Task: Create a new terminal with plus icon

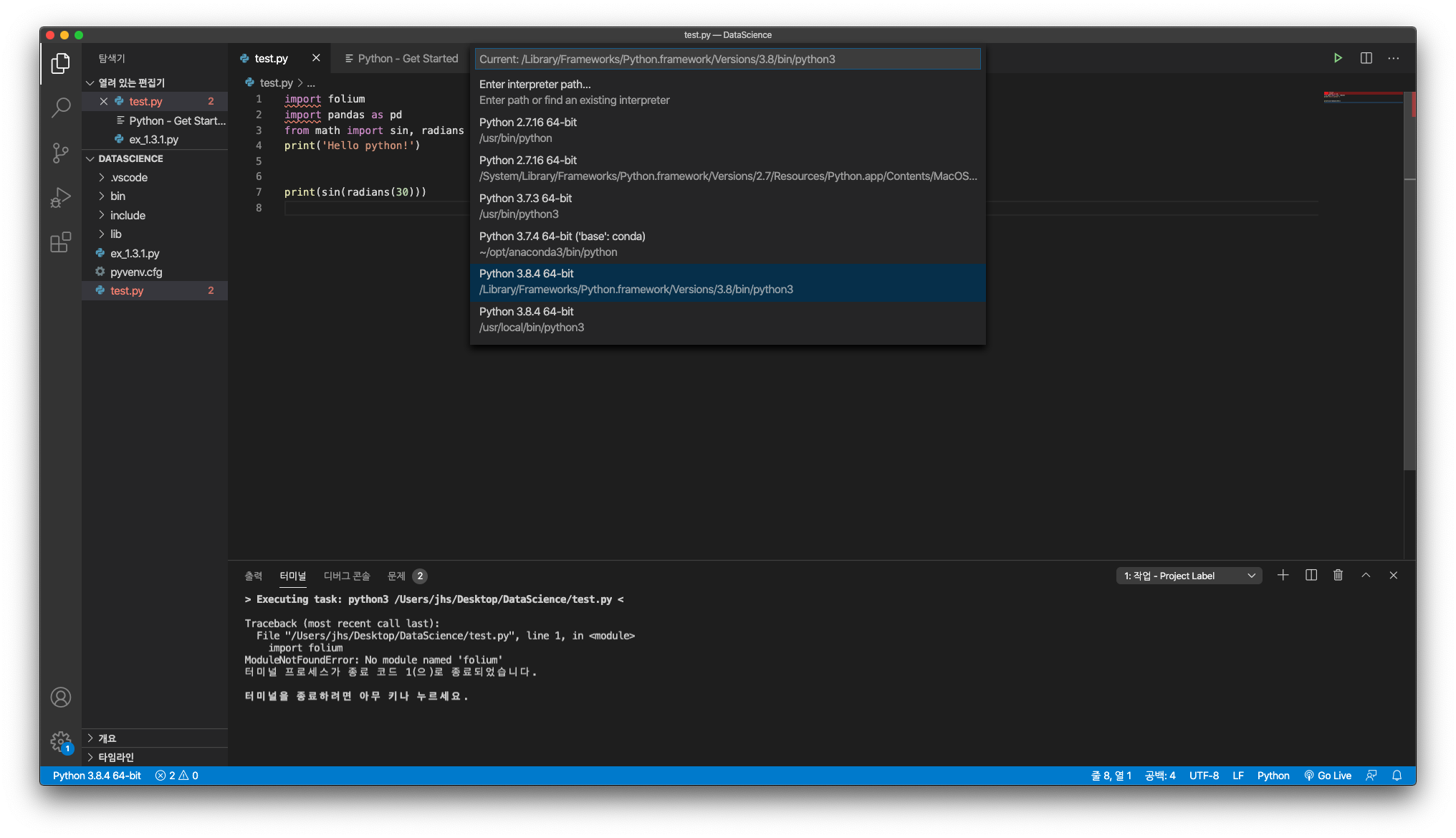Action: click(x=1283, y=575)
